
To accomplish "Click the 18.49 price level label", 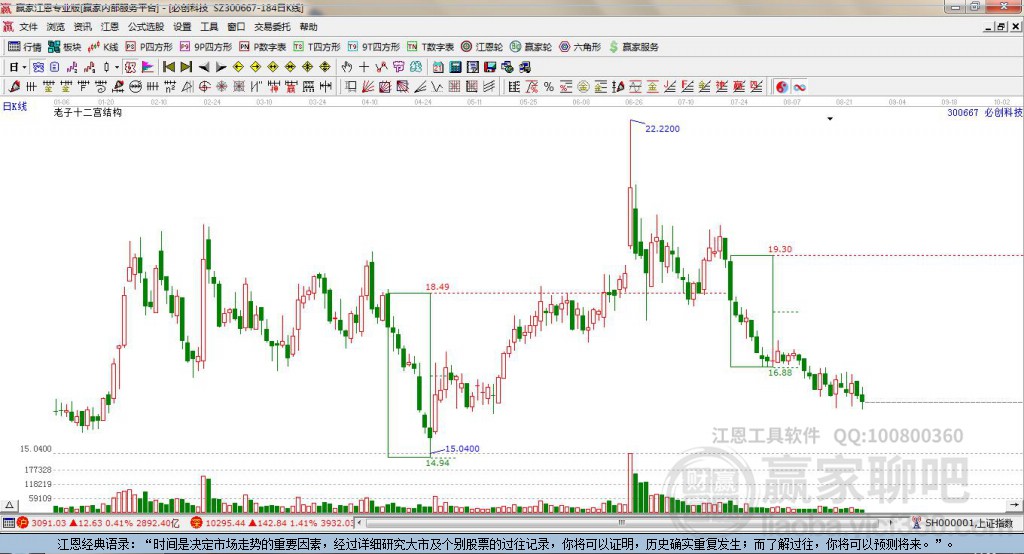I will click(x=438, y=287).
